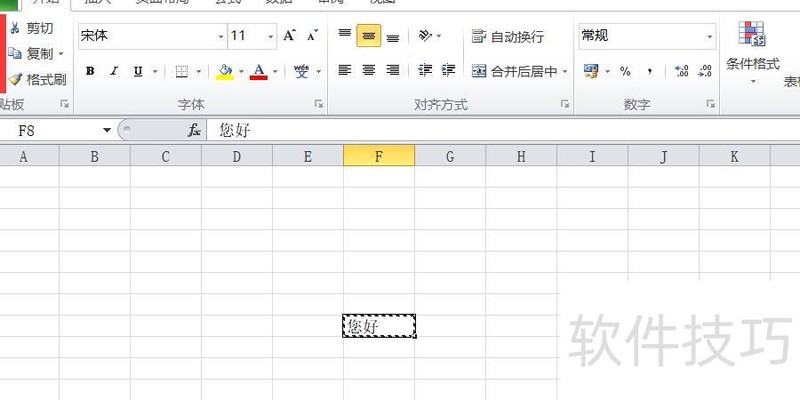Apply cell borders icon
Viewport: 800px width, 400px height.
click(182, 71)
